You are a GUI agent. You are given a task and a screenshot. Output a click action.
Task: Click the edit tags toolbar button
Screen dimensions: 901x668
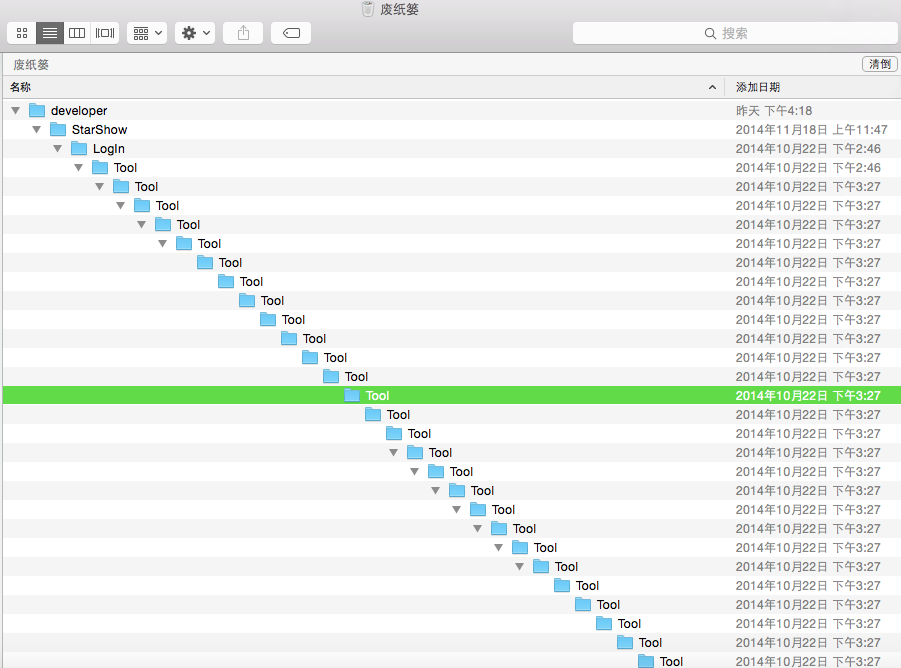tap(291, 33)
